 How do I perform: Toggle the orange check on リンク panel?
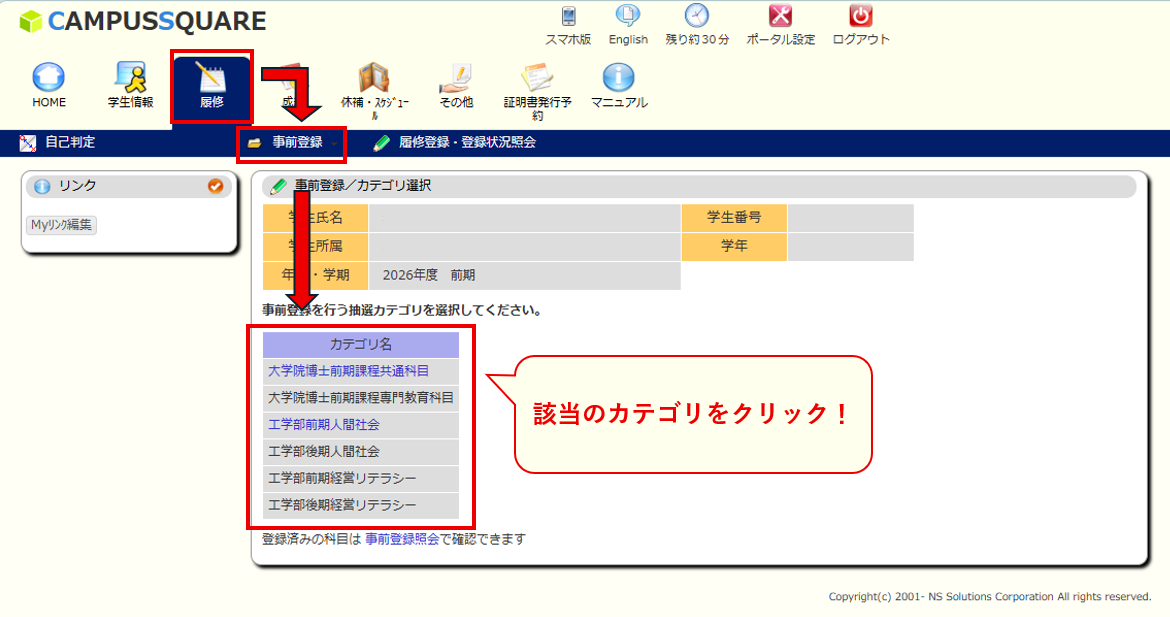click(x=216, y=186)
